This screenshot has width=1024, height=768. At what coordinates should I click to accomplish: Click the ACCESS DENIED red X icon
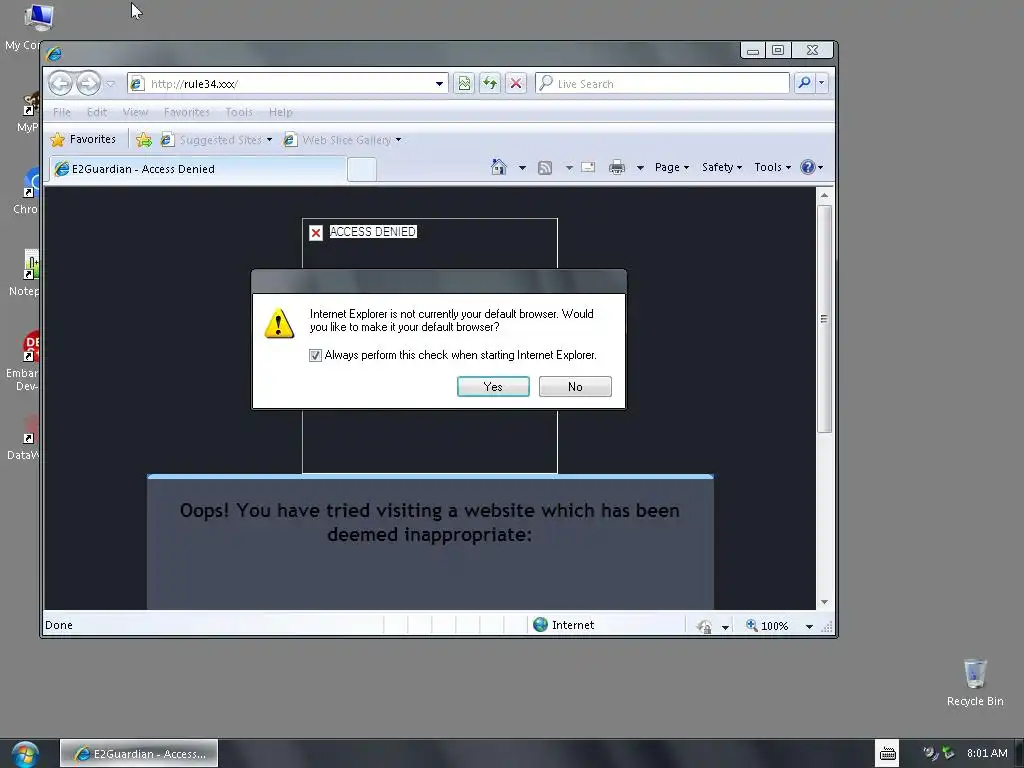[316, 233]
